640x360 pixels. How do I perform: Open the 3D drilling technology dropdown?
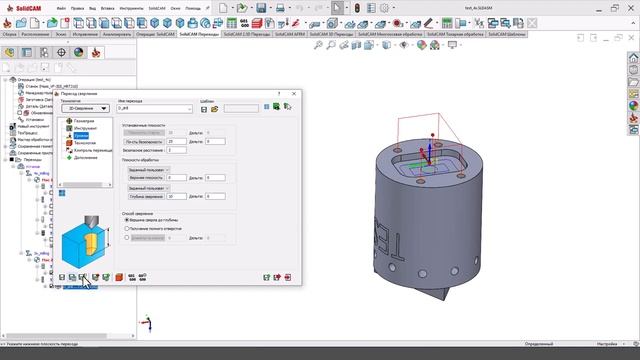pyautogui.click(x=86, y=108)
